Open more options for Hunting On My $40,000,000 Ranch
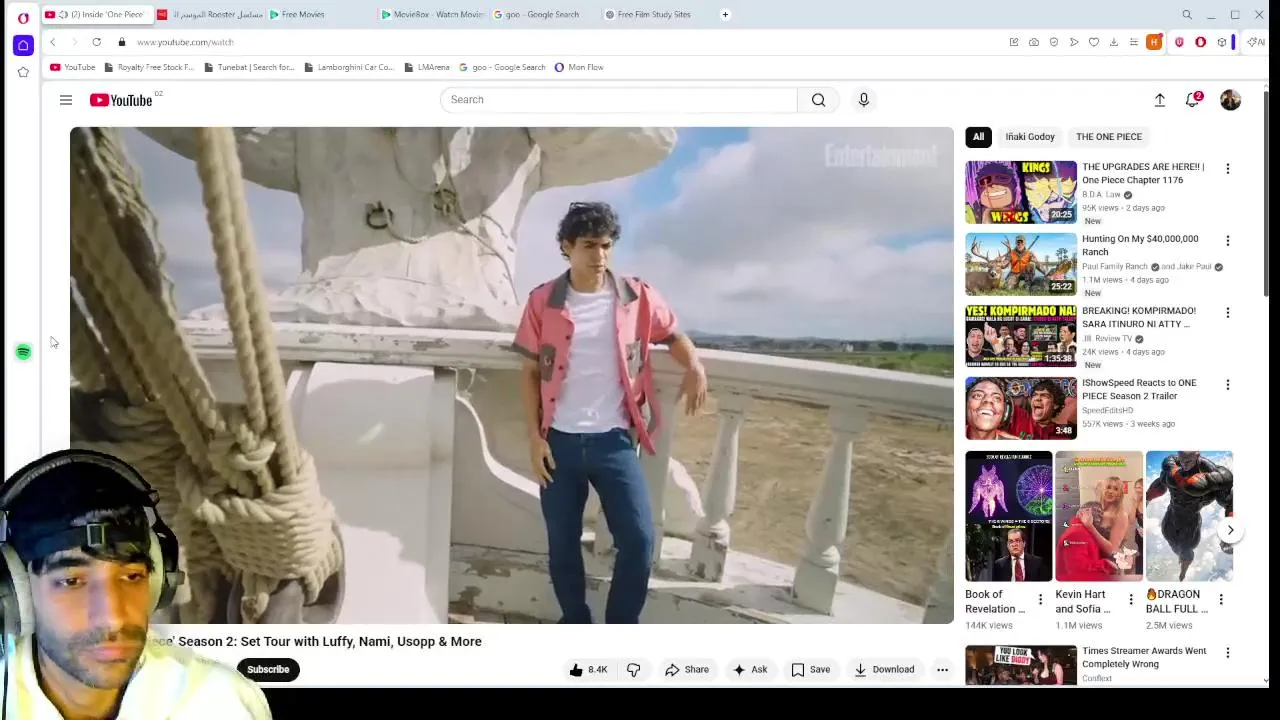The height and width of the screenshot is (720, 1280). coord(1228,241)
